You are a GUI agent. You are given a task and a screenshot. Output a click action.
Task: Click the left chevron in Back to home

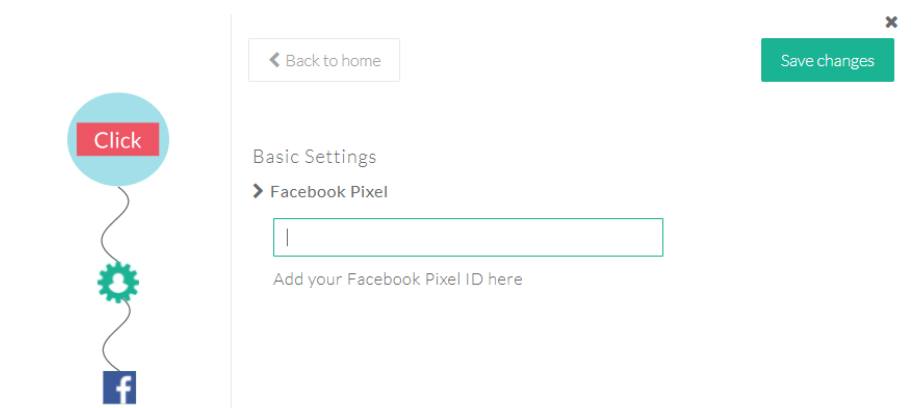click(274, 60)
